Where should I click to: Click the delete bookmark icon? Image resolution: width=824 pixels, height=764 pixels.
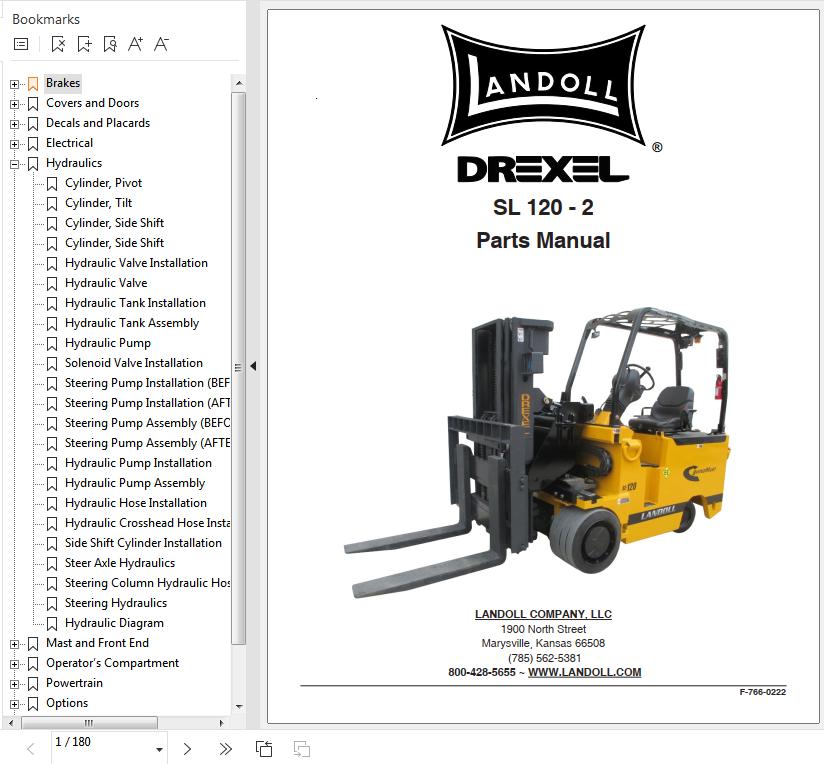tap(58, 44)
